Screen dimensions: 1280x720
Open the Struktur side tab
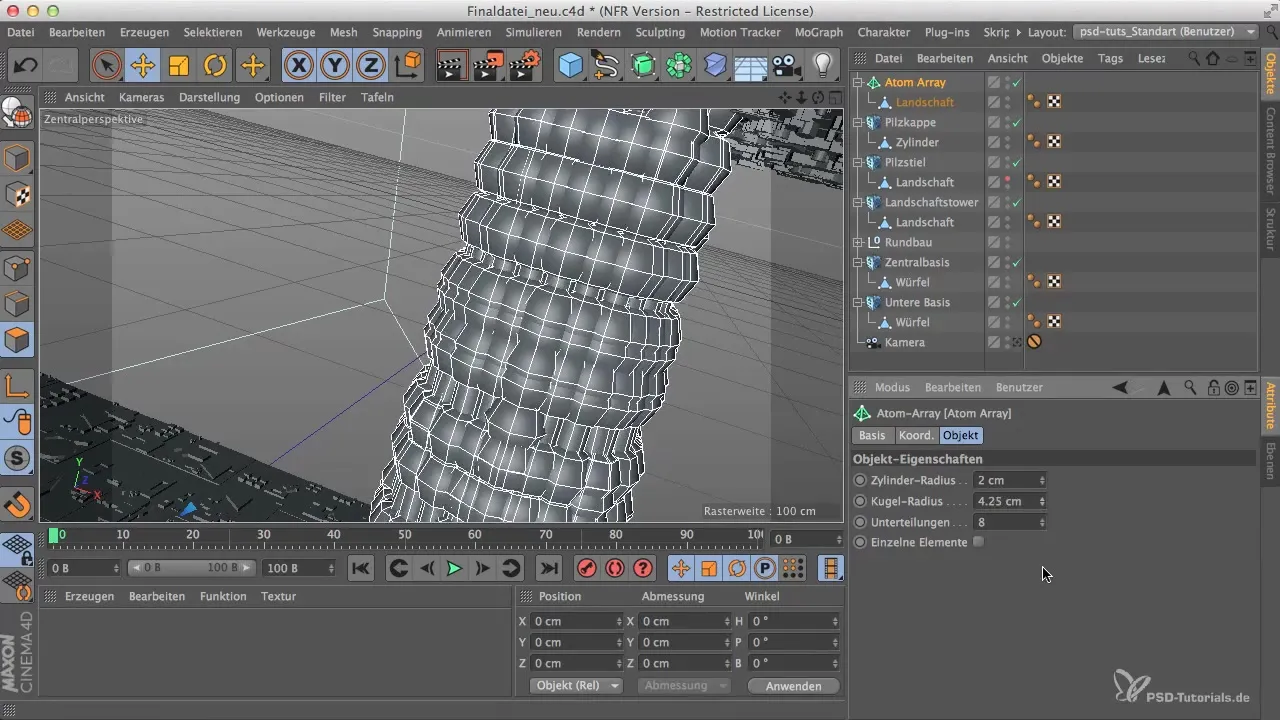pyautogui.click(x=1270, y=229)
